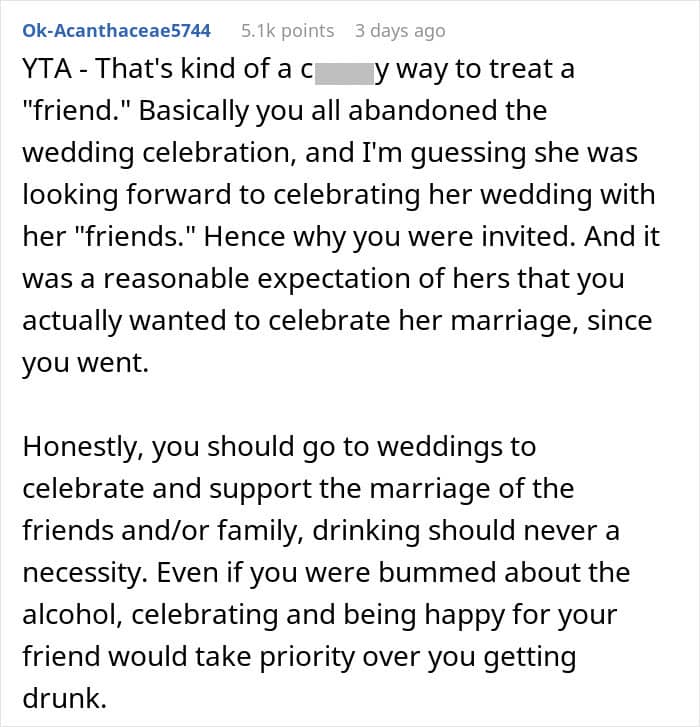Image resolution: width=700 pixels, height=727 pixels.
Task: Click the 5.1k points score
Action: (x=287, y=31)
